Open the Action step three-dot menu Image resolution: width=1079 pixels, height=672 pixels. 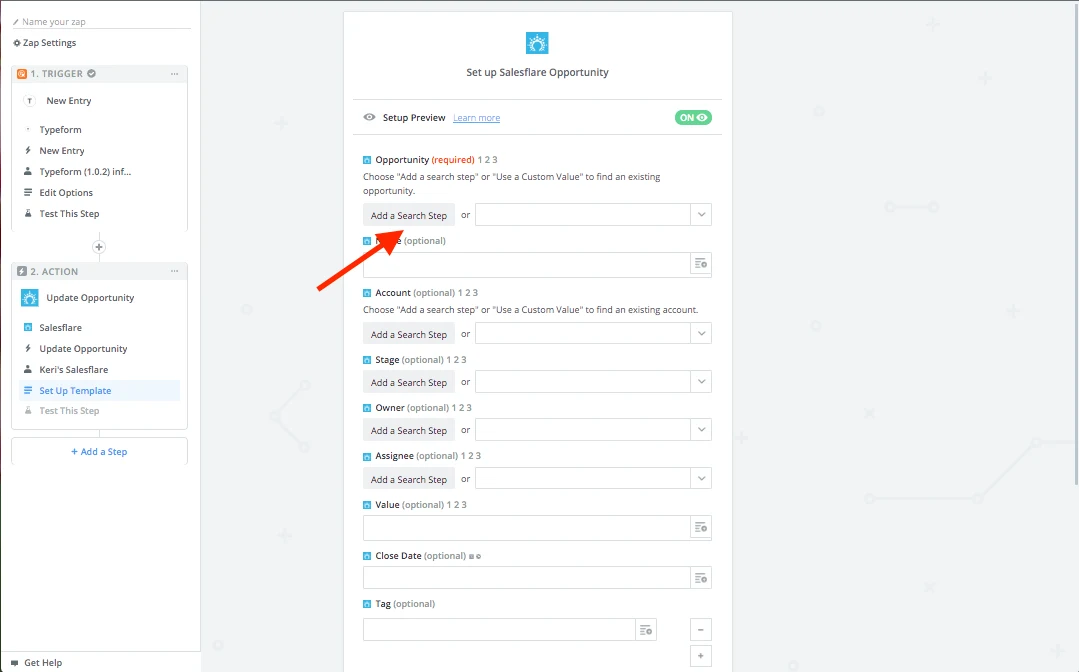175,271
